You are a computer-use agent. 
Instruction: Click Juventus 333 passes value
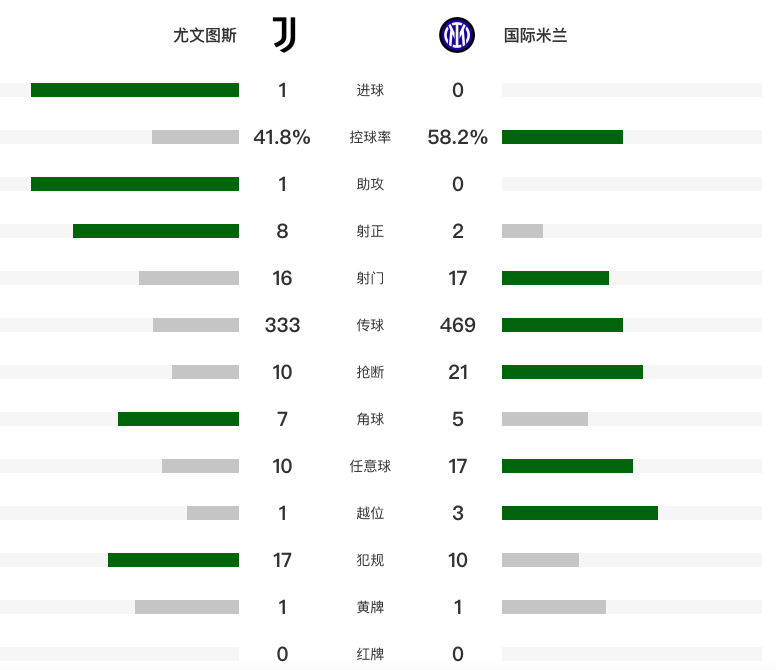pyautogui.click(x=282, y=325)
